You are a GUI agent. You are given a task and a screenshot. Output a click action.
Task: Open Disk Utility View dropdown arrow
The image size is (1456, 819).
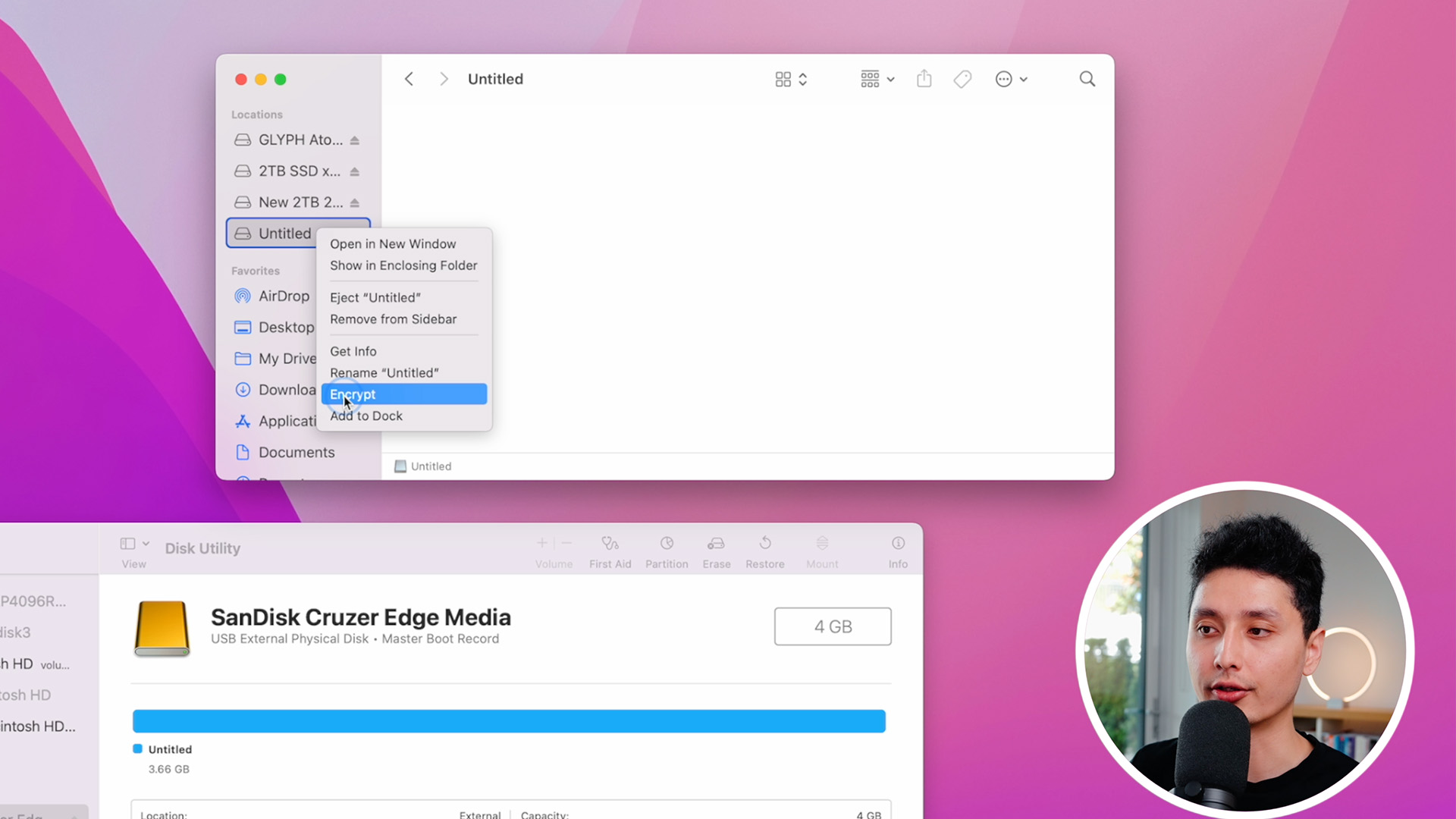(146, 544)
